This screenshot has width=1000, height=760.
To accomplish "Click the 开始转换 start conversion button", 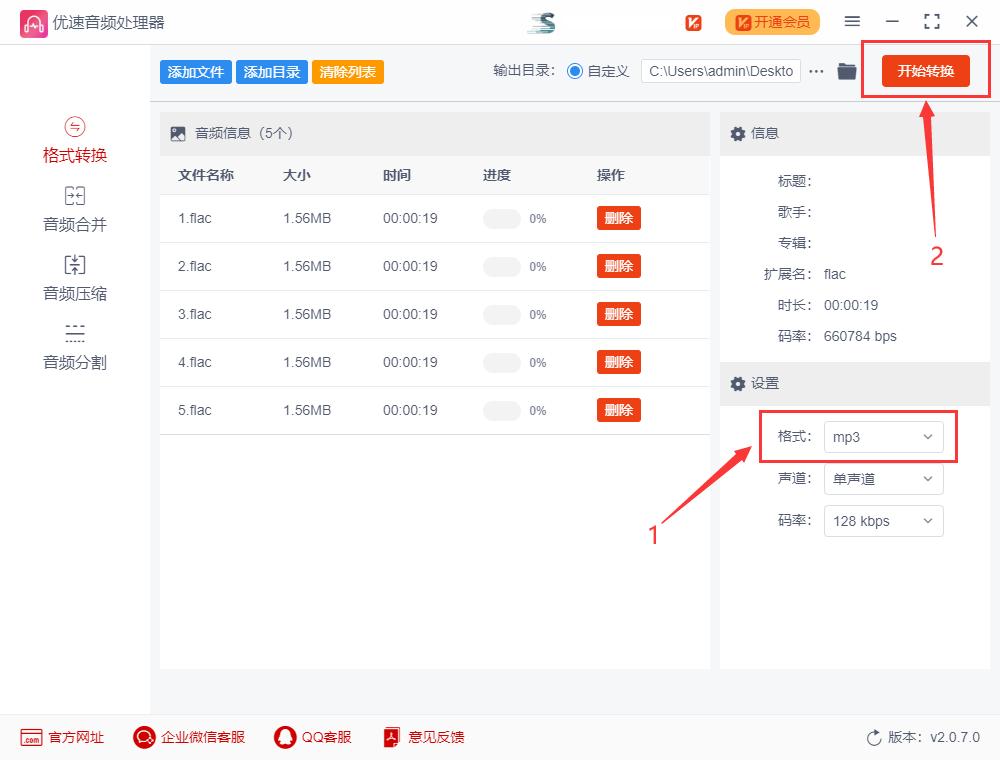I will (927, 71).
